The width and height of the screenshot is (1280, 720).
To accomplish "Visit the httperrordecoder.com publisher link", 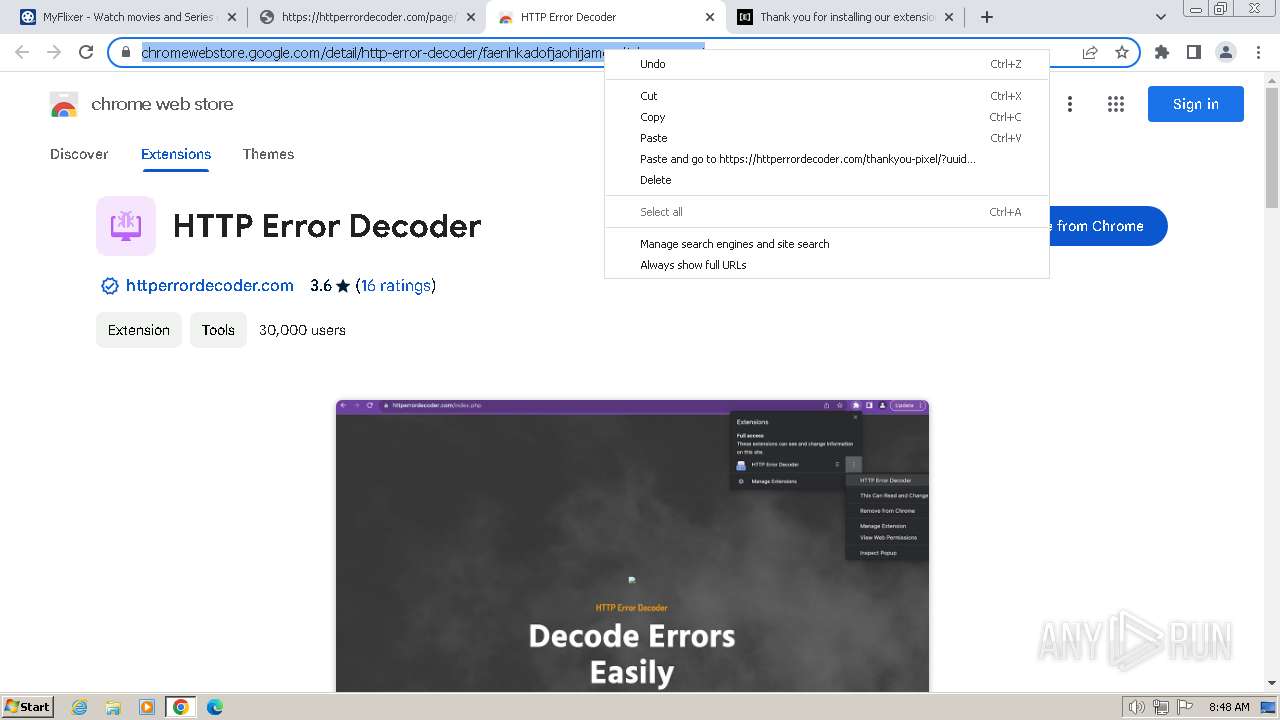I will pyautogui.click(x=210, y=286).
